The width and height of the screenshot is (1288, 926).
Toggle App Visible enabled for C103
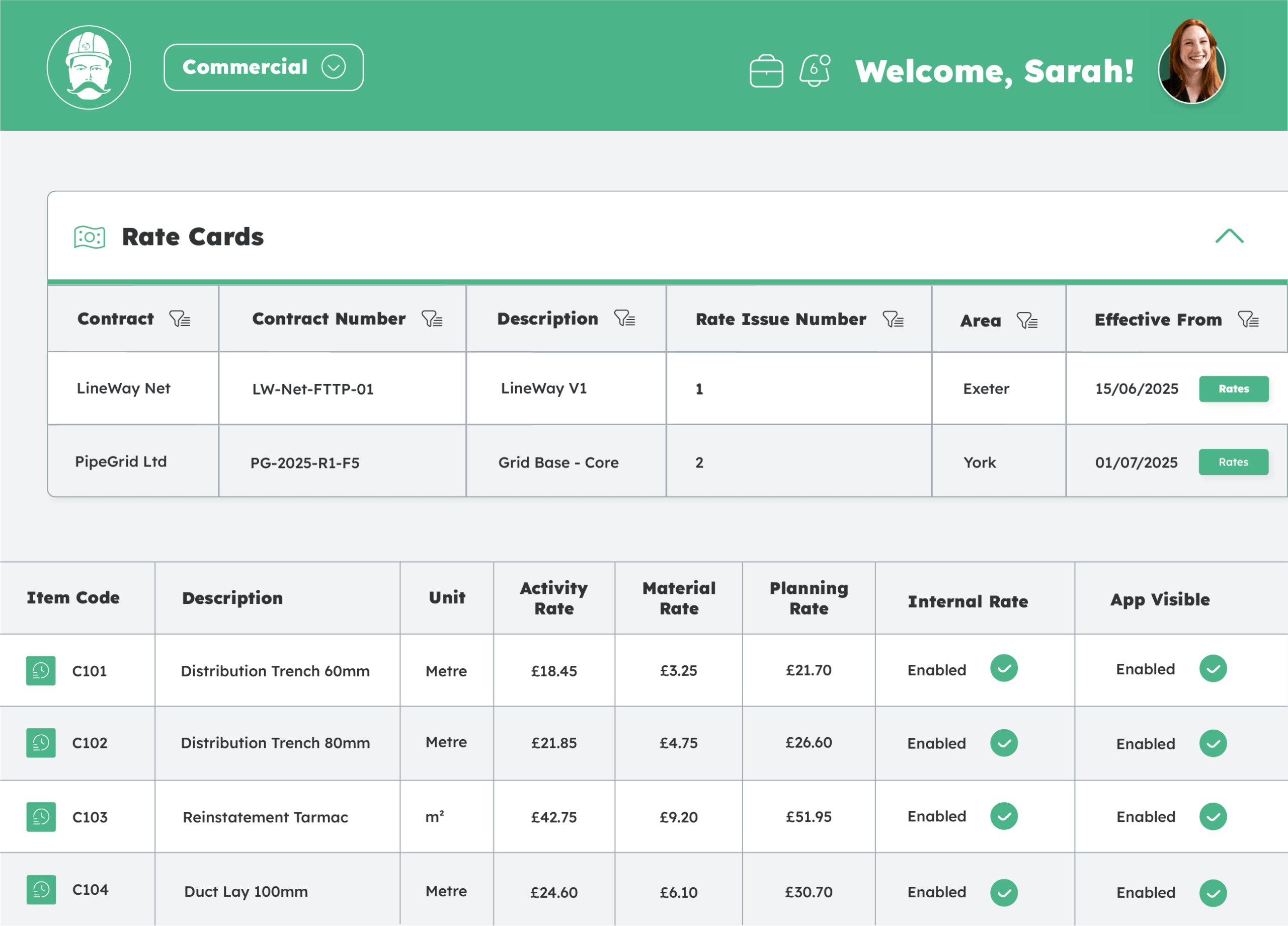1213,817
